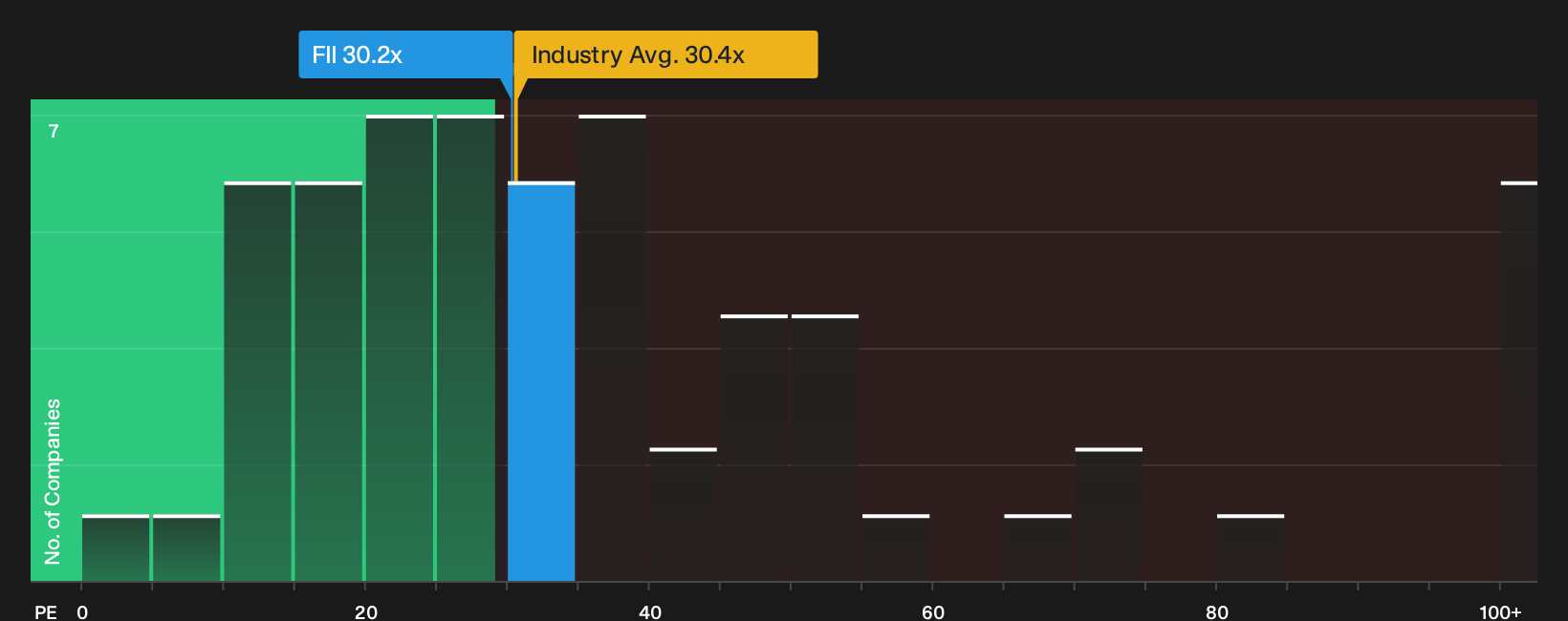1568x621 pixels.
Task: Click the bar for PE 80 to 85
Action: click(x=1251, y=548)
